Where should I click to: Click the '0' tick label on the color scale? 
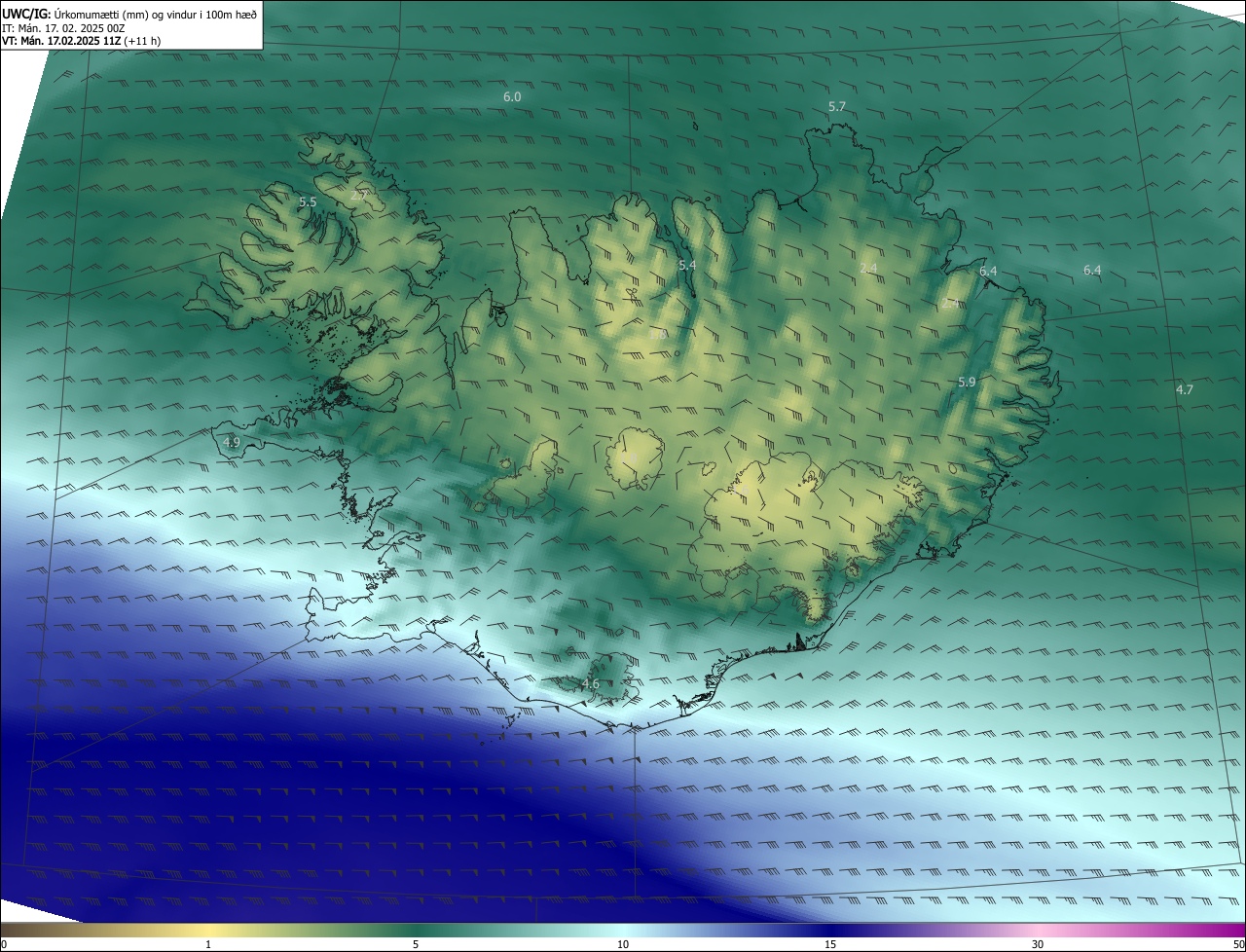pos(4,944)
